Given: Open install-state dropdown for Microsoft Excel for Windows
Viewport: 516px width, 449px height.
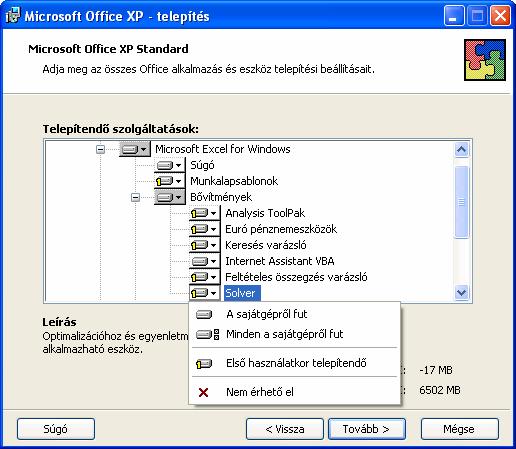Looking at the screenshot, I should click(135, 149).
